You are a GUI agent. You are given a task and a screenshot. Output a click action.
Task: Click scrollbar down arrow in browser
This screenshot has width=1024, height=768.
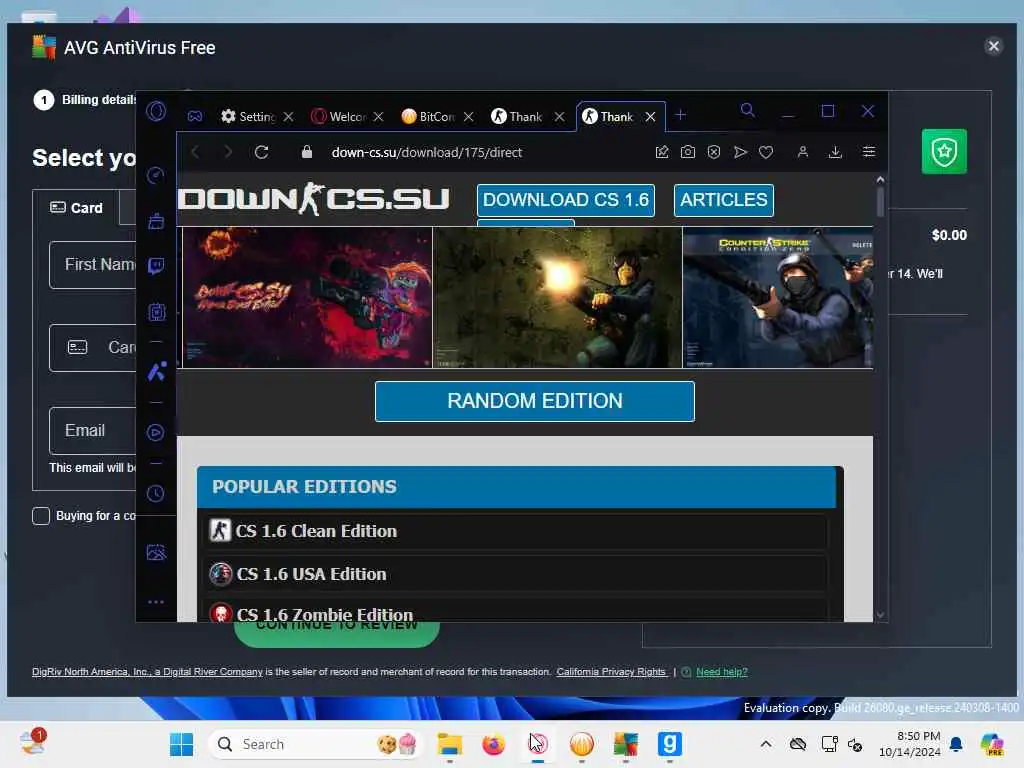(x=880, y=615)
